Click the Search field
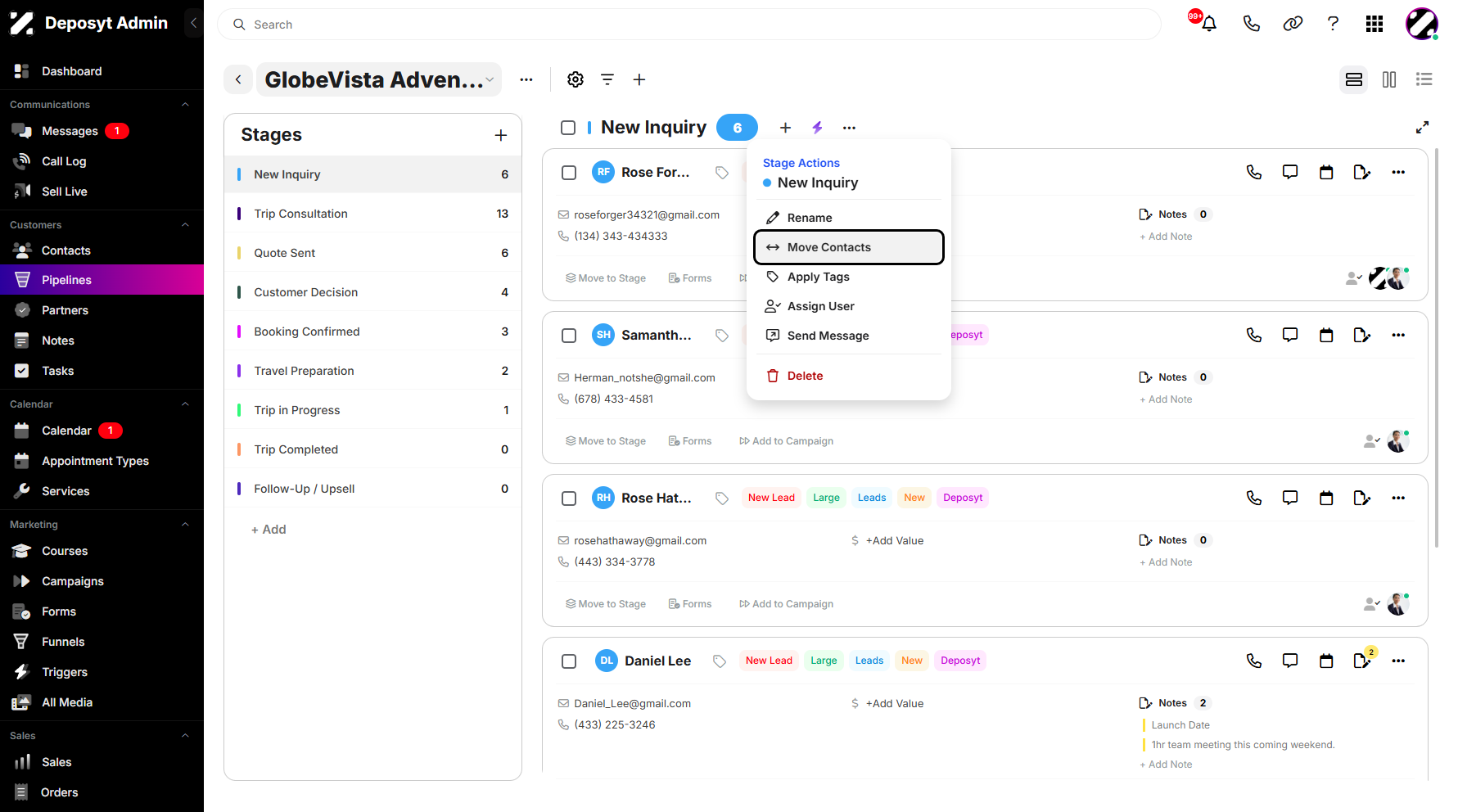1458x812 pixels. pyautogui.click(x=688, y=25)
